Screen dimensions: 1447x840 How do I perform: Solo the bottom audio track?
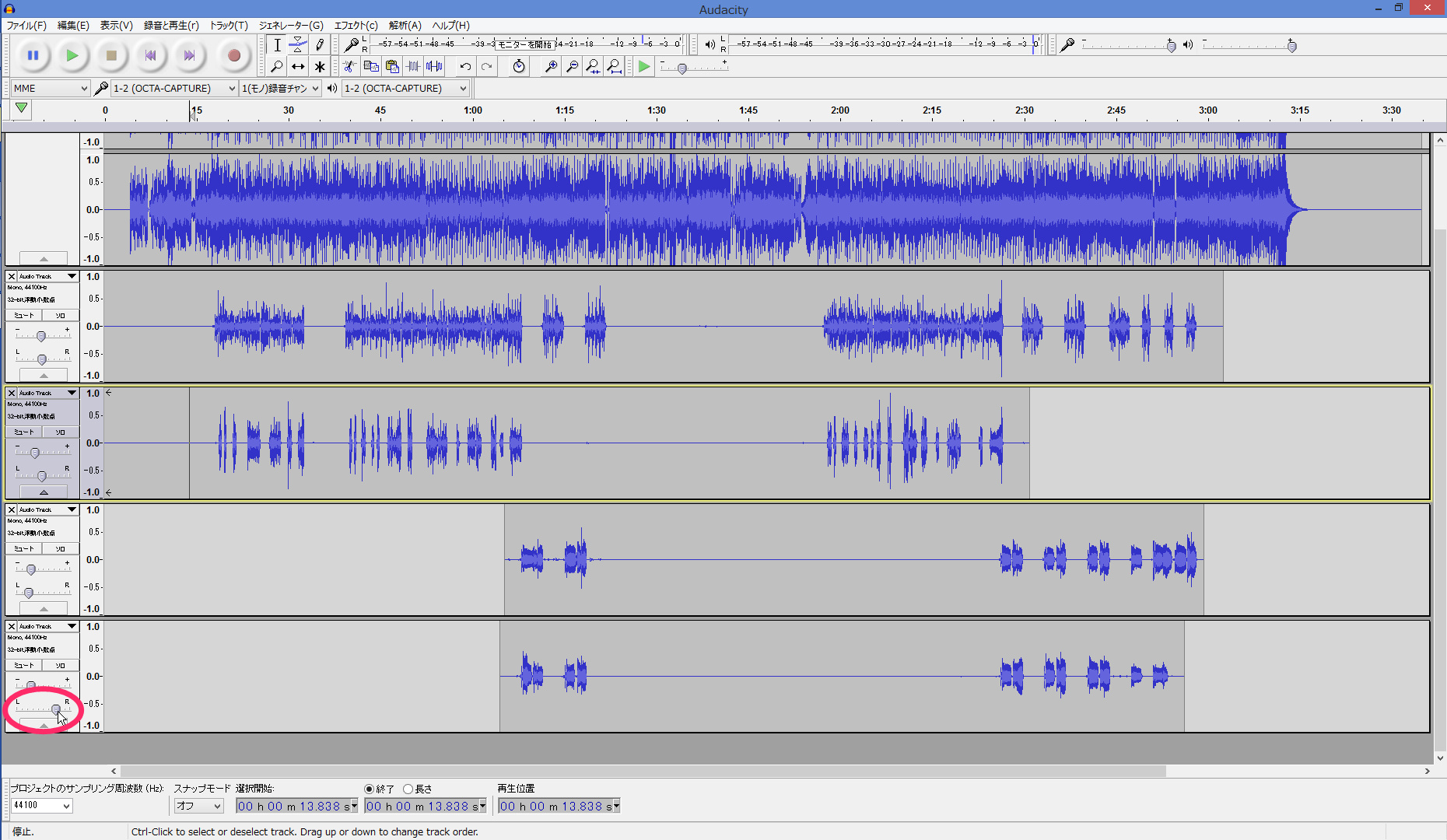click(x=60, y=666)
